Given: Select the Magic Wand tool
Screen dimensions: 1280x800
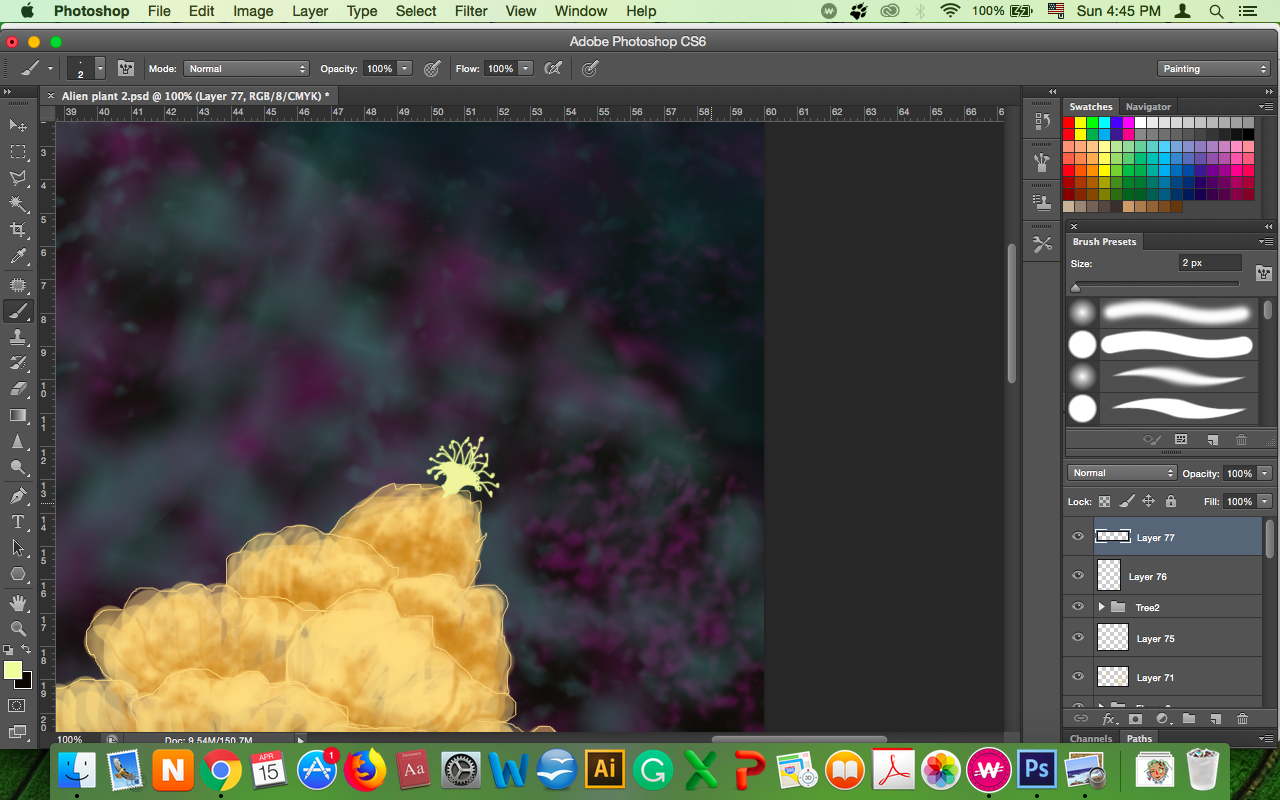Looking at the screenshot, I should pos(18,204).
